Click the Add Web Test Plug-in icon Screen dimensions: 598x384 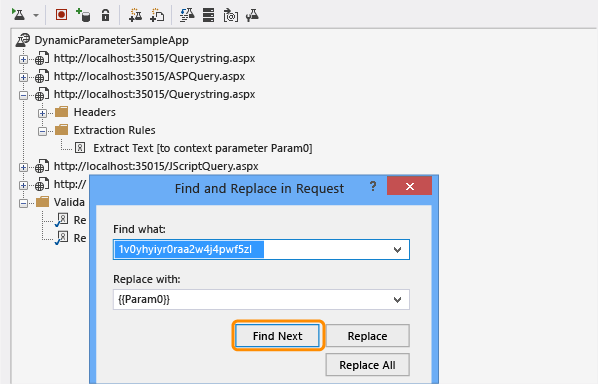coord(135,15)
